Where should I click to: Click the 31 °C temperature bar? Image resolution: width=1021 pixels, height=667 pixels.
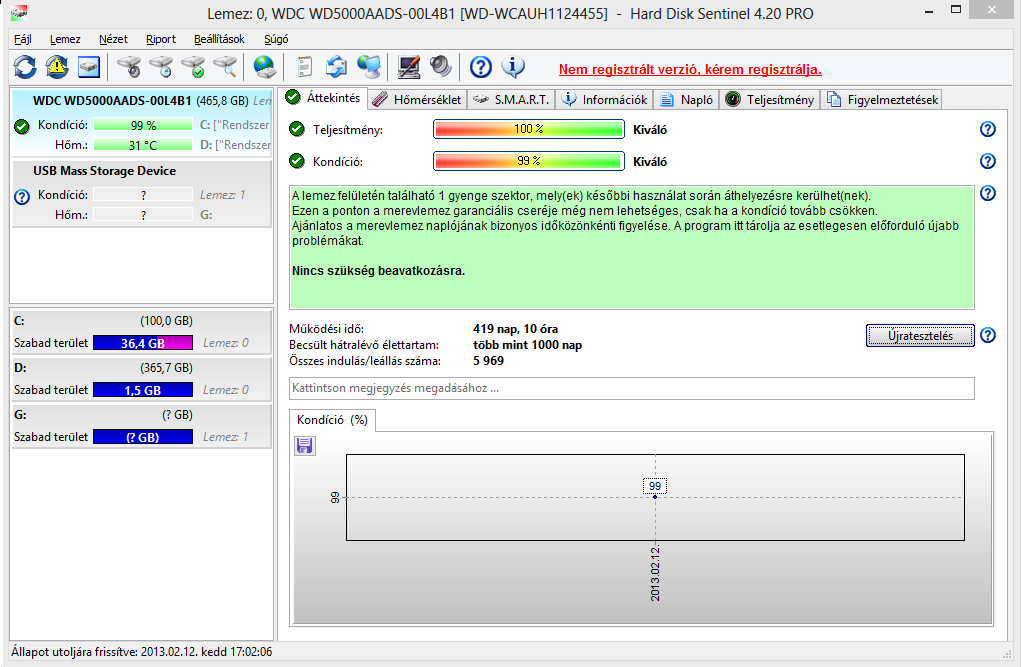(143, 145)
